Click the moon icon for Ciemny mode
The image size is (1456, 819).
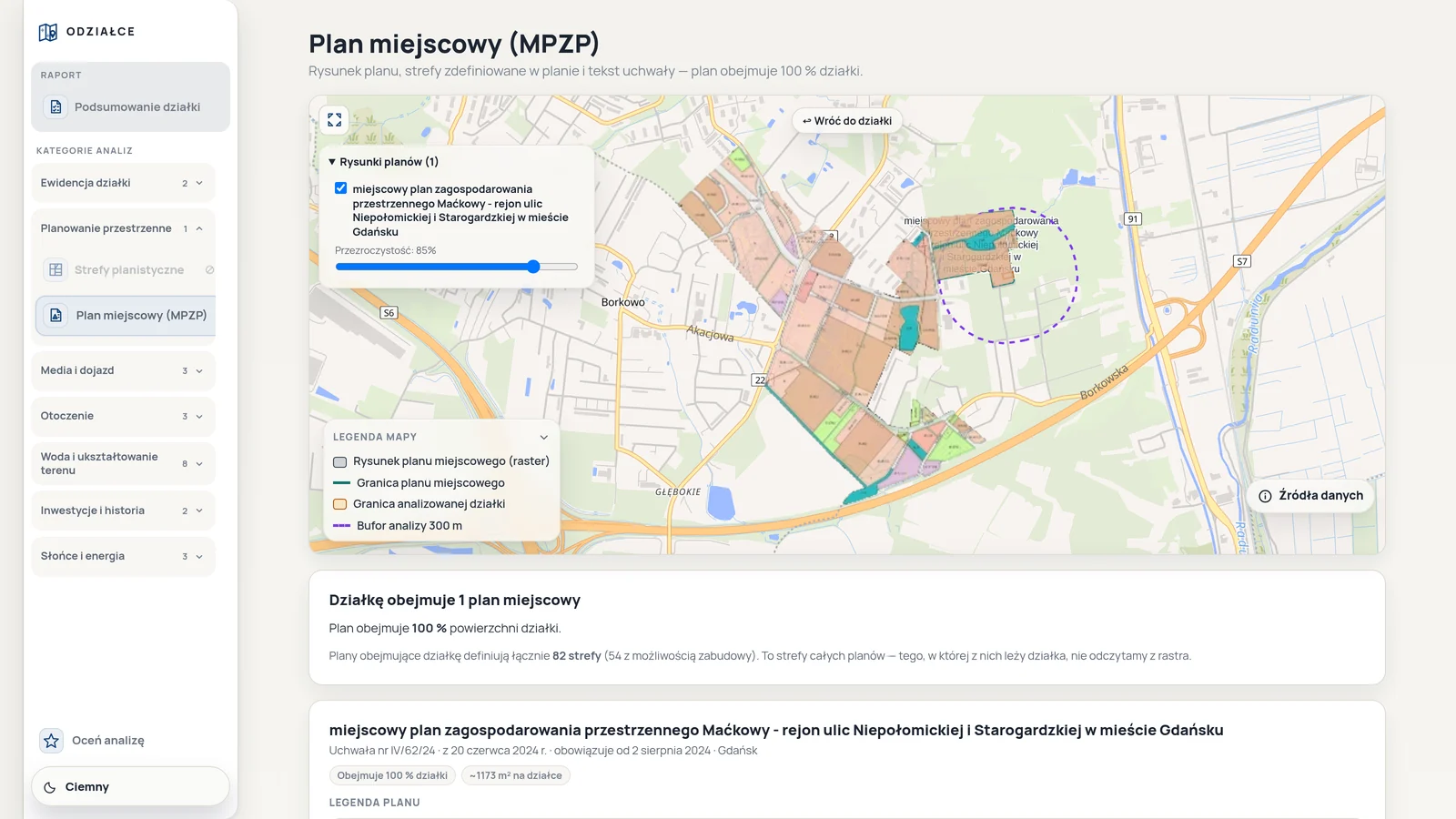click(50, 787)
